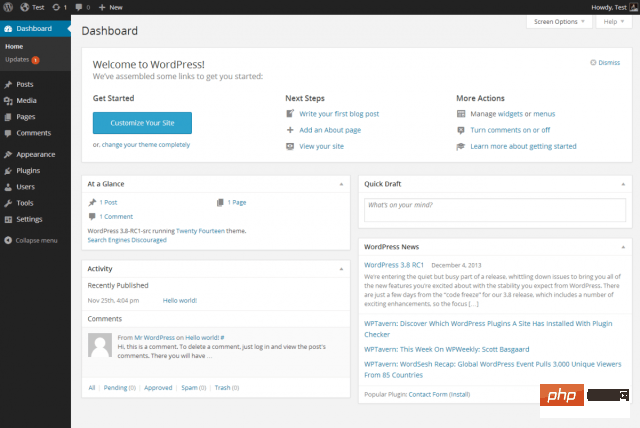The height and width of the screenshot is (428, 640).
Task: Open the Mr WordPress author link
Action: tap(155, 337)
